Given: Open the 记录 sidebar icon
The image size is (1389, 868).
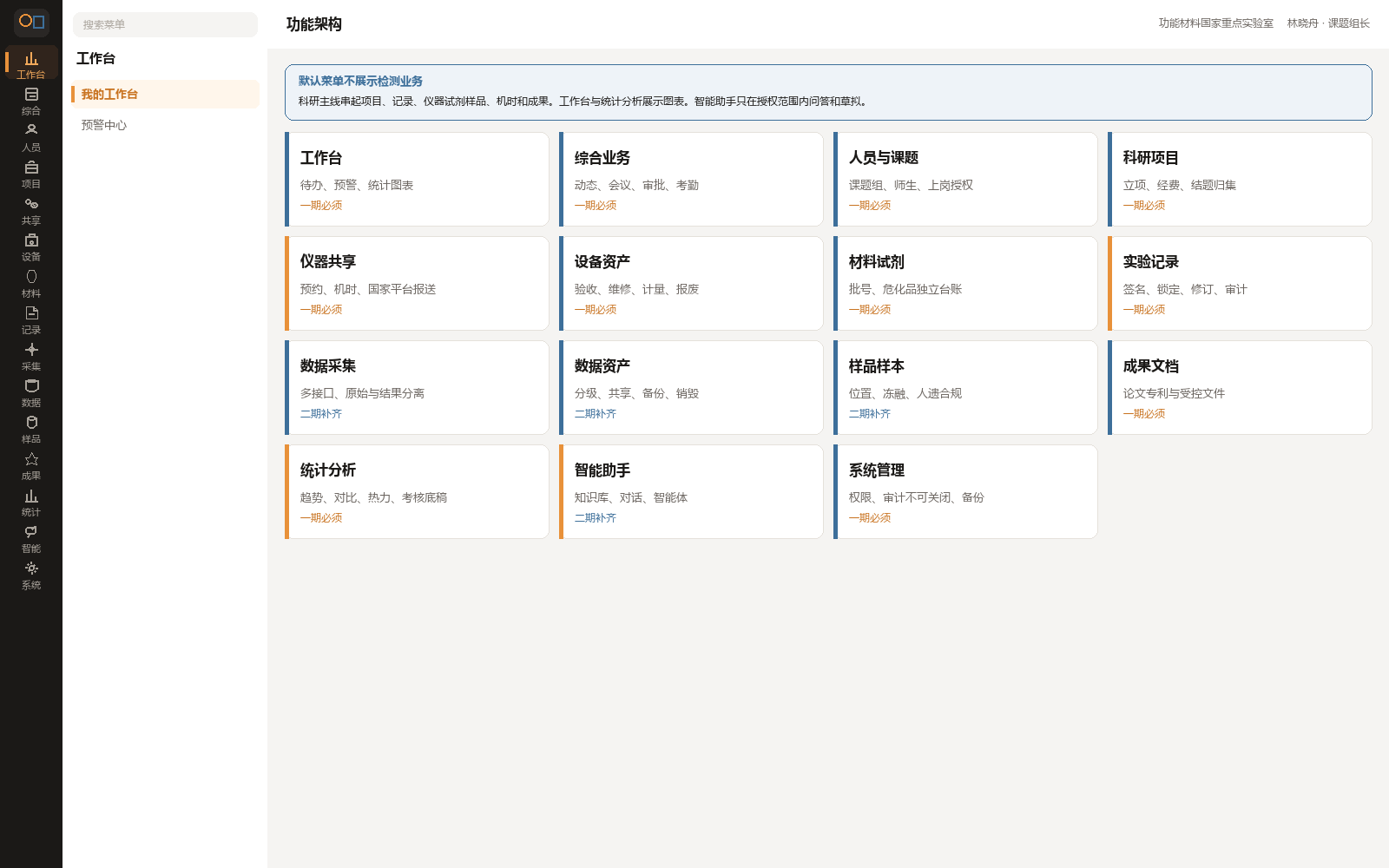Looking at the screenshot, I should pos(31,319).
